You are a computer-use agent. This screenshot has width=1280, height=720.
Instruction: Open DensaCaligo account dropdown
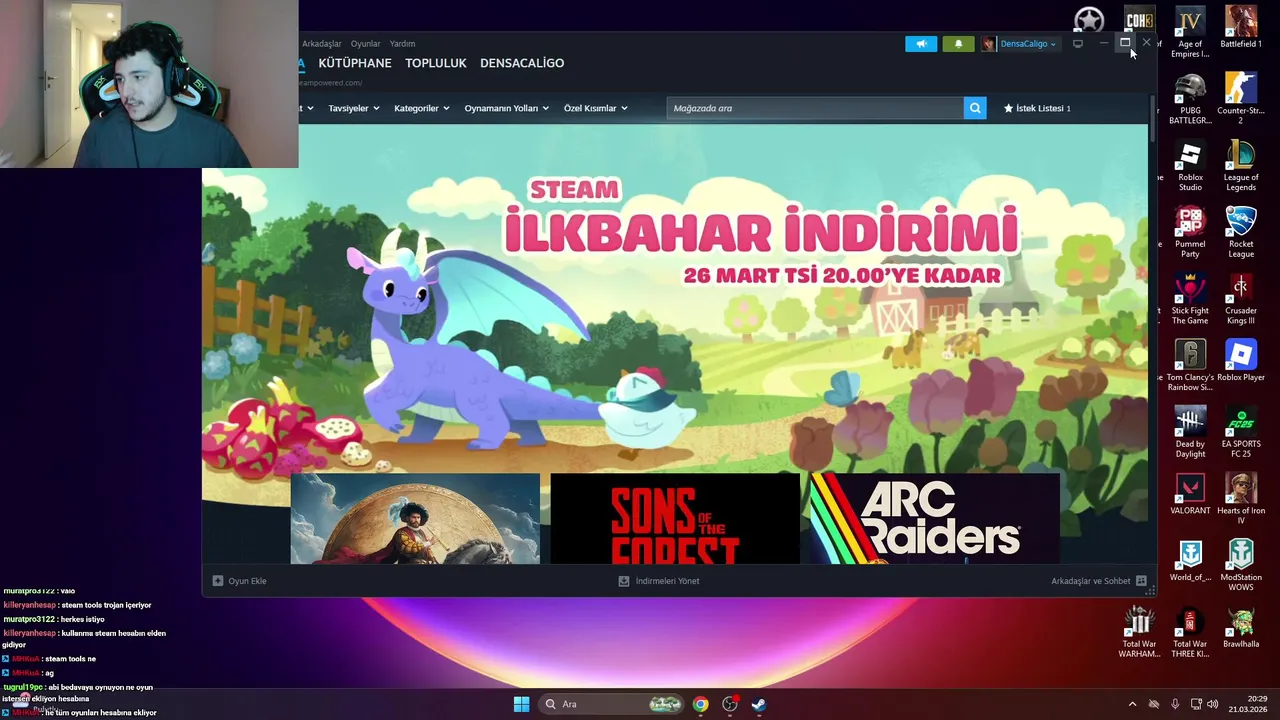click(1028, 44)
